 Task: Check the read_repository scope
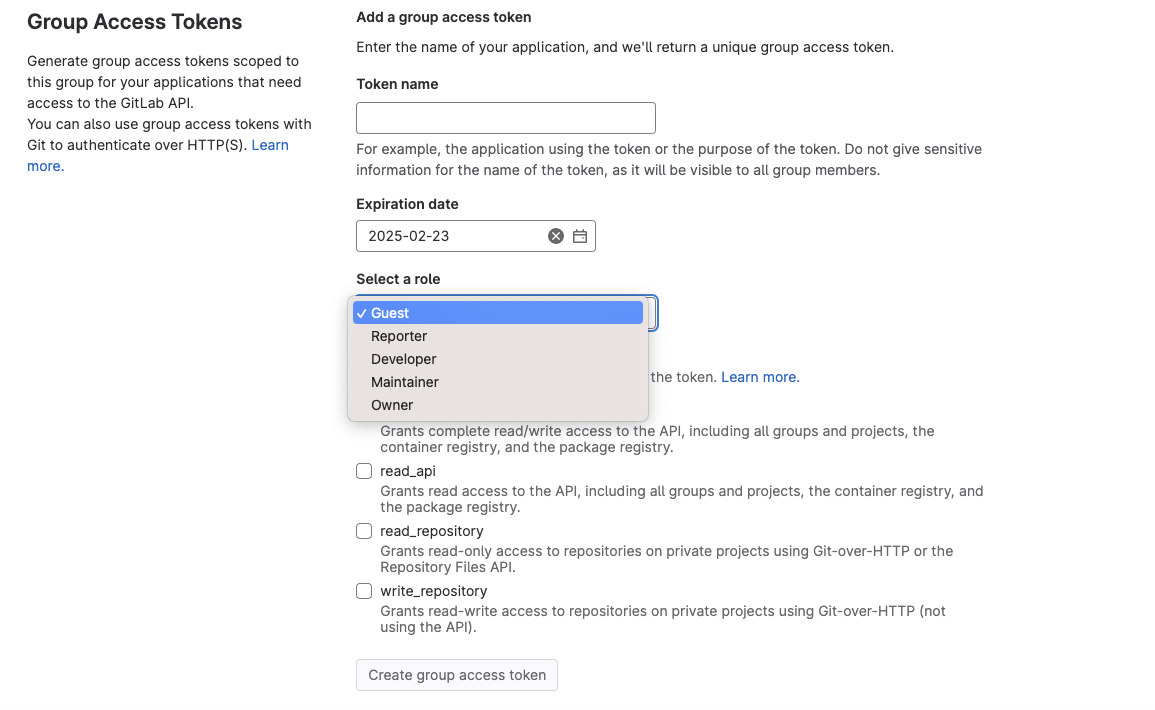364,532
